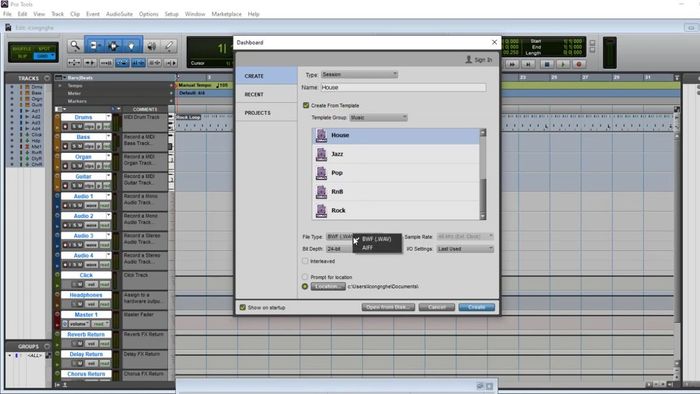Select Prompt for location radio button
The height and width of the screenshot is (394, 700).
coord(305,277)
